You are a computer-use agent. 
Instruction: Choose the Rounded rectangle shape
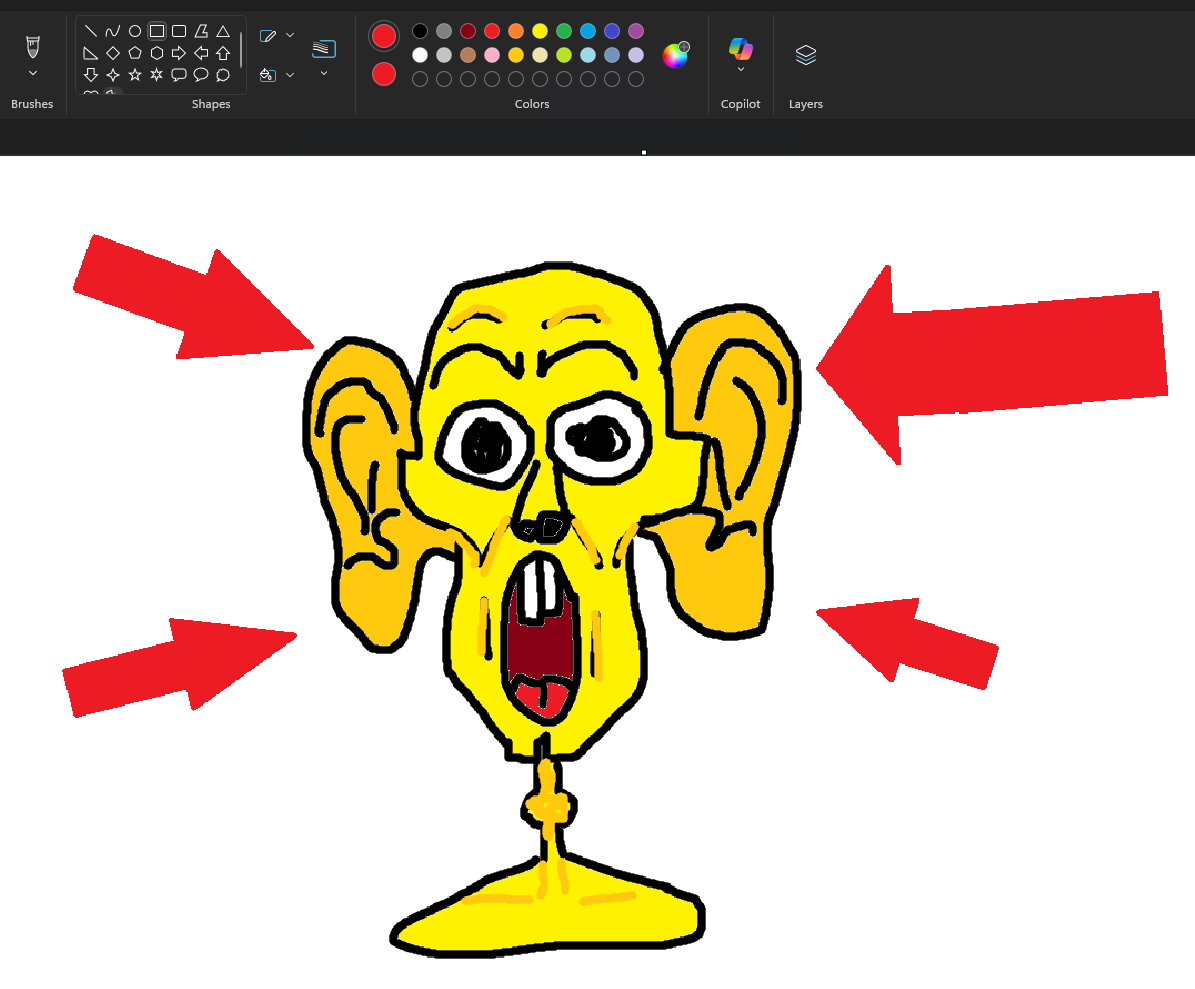pos(179,31)
